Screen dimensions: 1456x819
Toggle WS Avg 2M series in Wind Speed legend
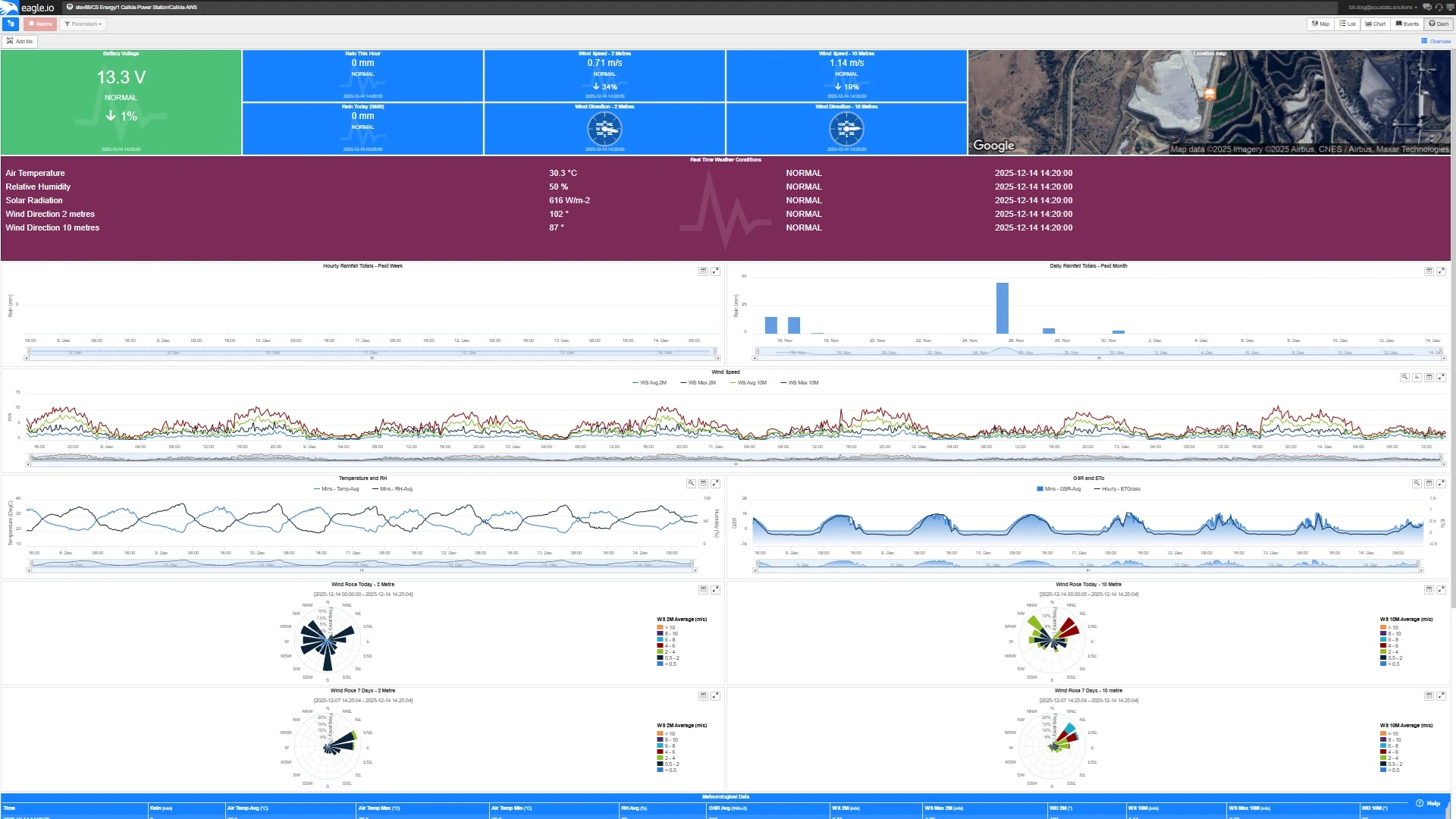(649, 383)
